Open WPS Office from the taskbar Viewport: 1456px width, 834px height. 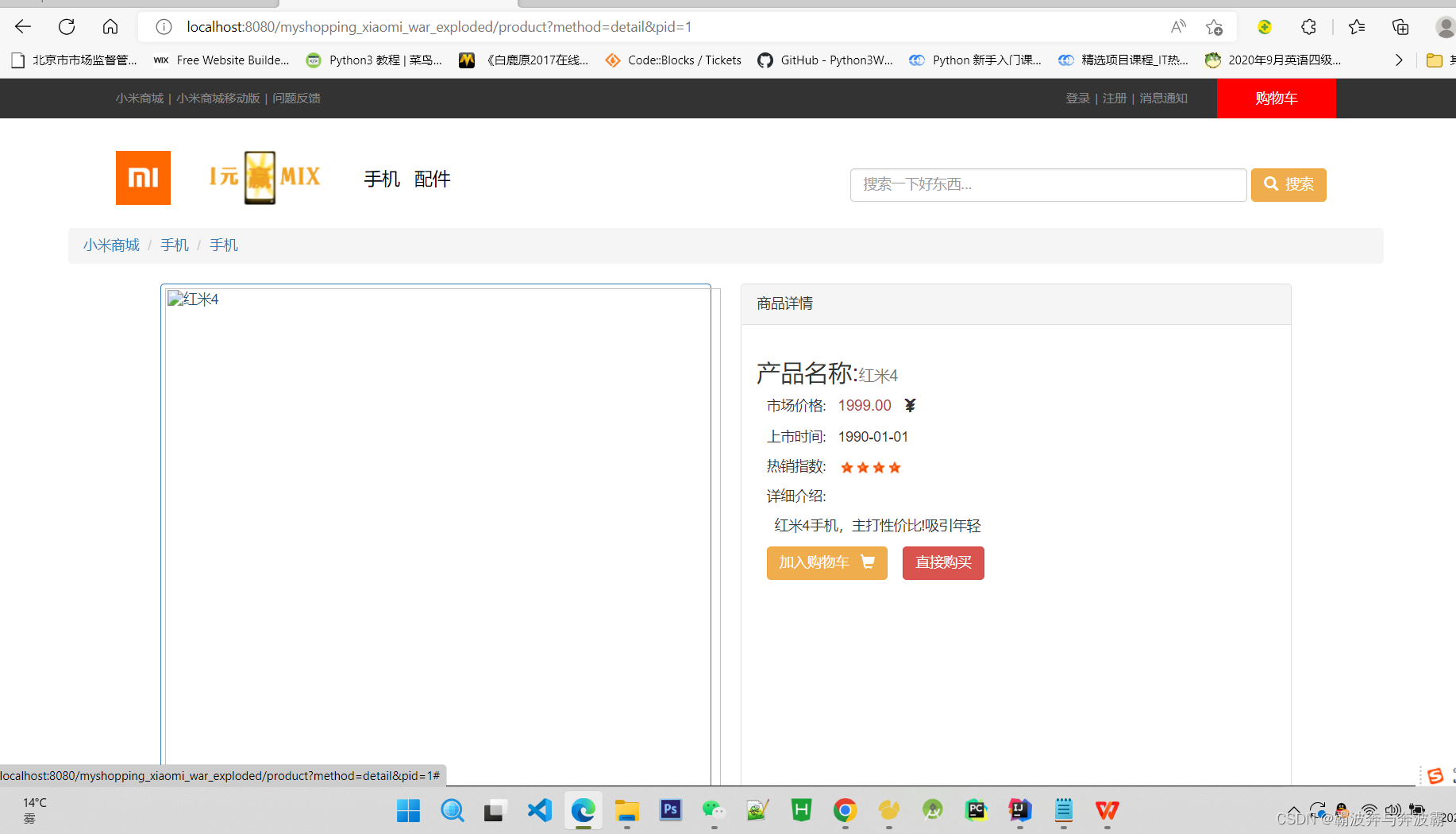coord(1107,810)
